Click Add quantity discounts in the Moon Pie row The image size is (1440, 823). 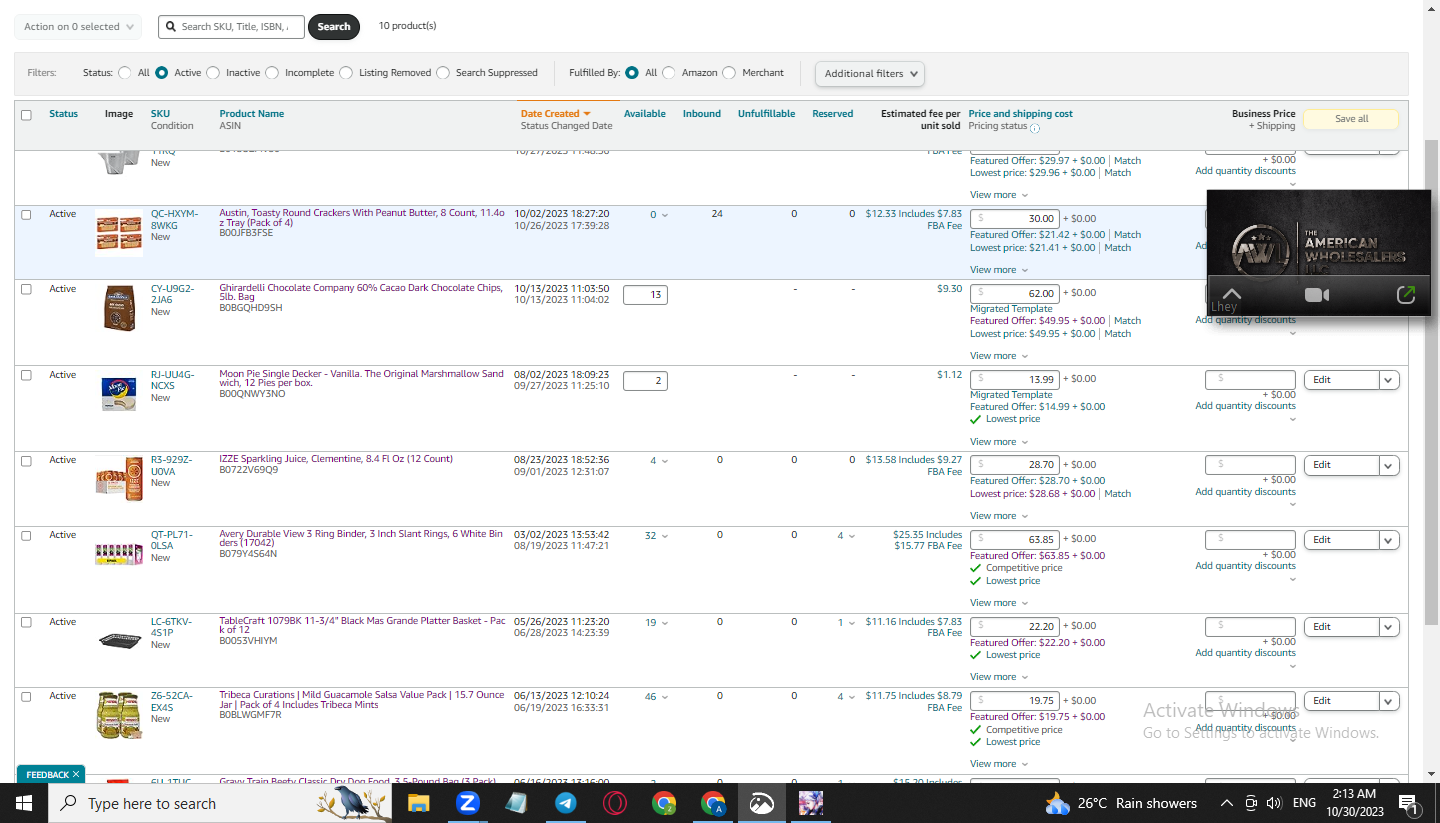[1245, 406]
